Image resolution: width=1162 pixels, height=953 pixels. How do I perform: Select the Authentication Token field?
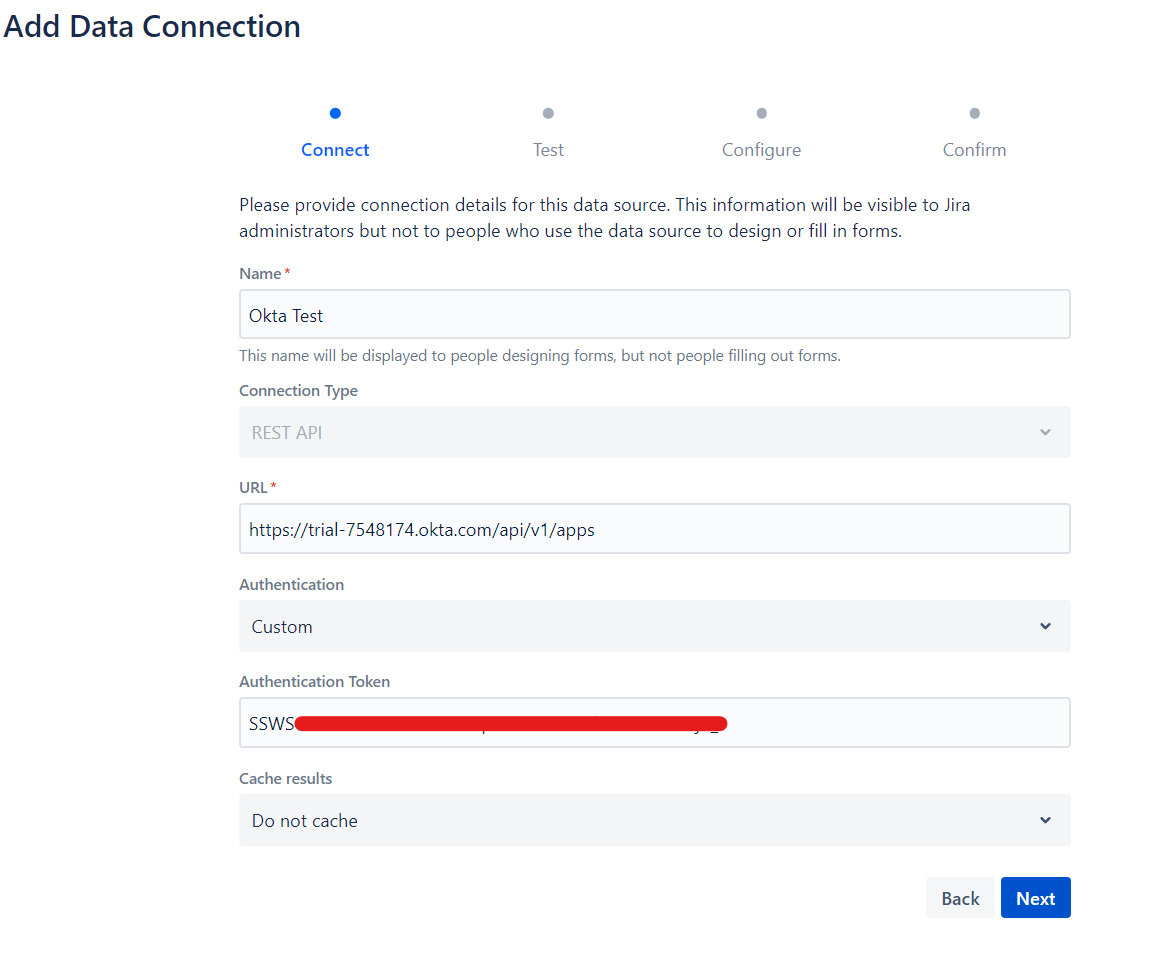pos(654,723)
